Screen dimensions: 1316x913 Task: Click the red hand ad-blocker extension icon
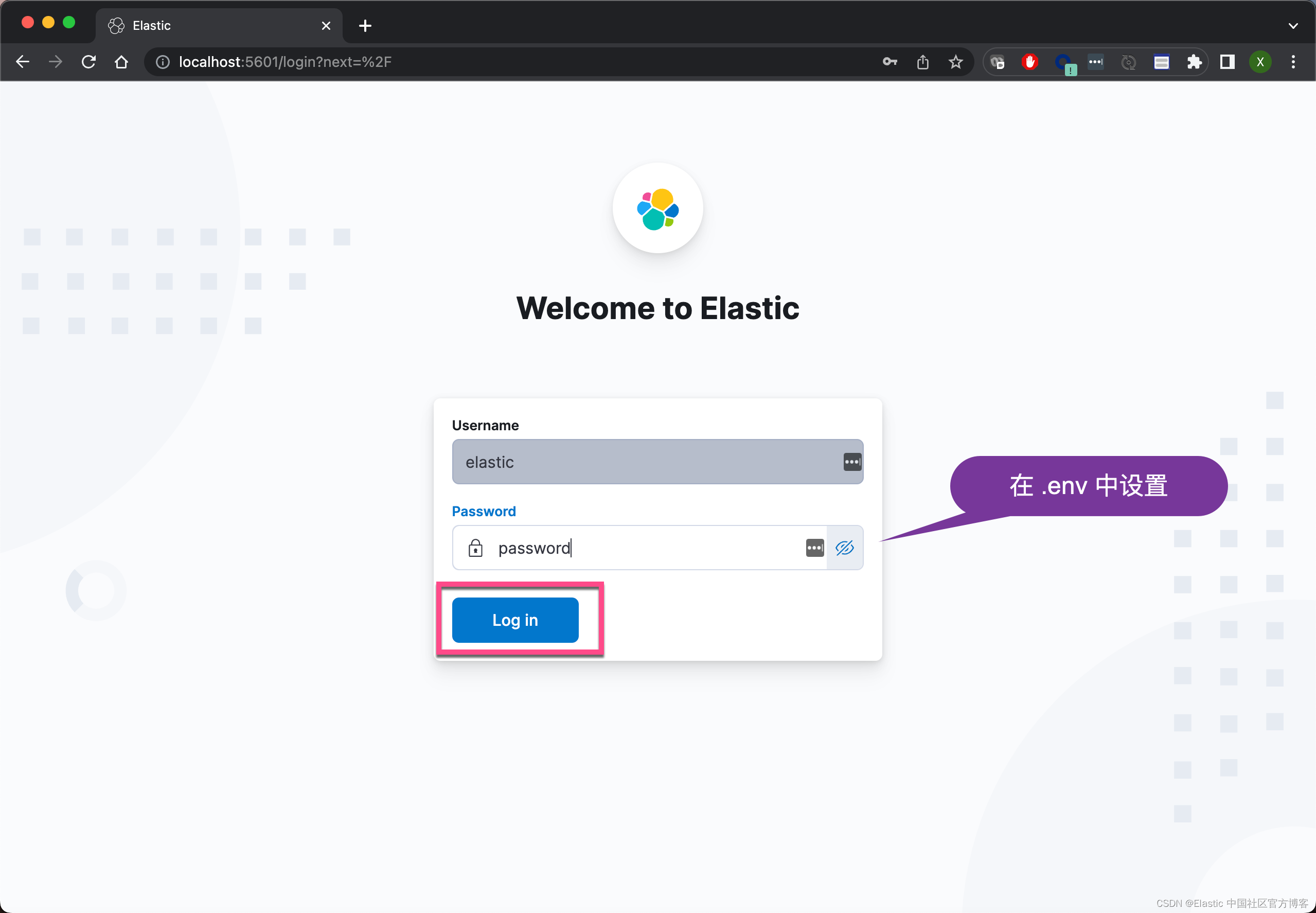tap(1029, 62)
